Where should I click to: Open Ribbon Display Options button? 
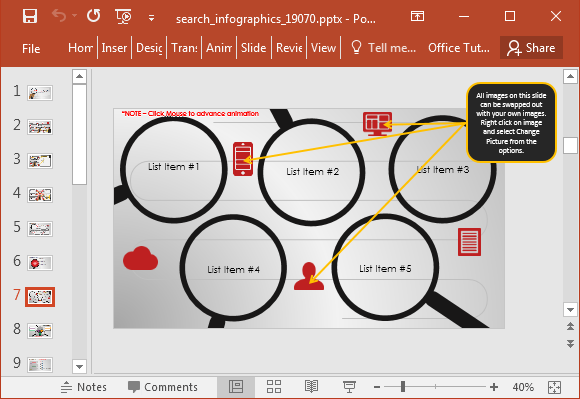417,16
